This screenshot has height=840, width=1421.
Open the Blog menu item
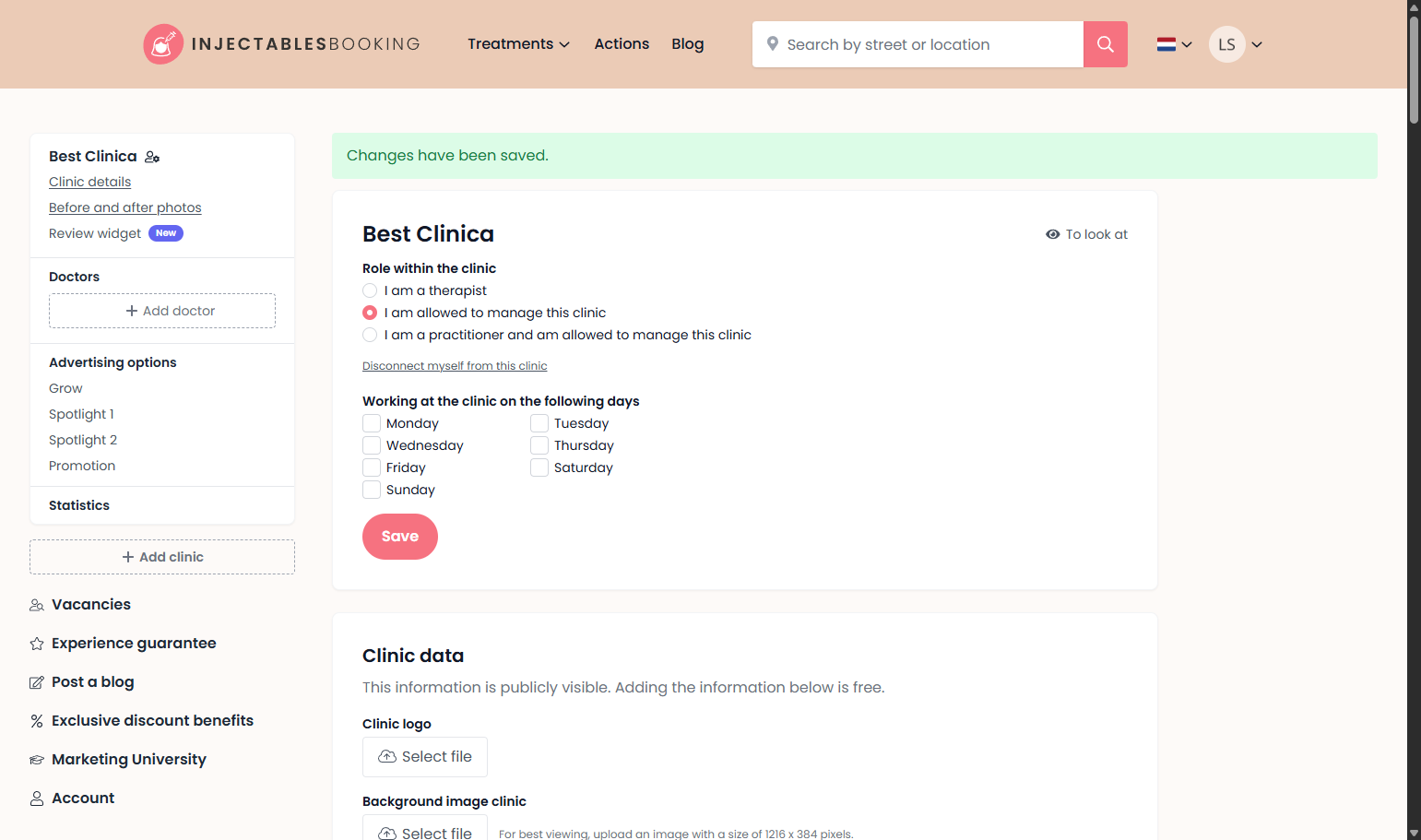[x=688, y=44]
